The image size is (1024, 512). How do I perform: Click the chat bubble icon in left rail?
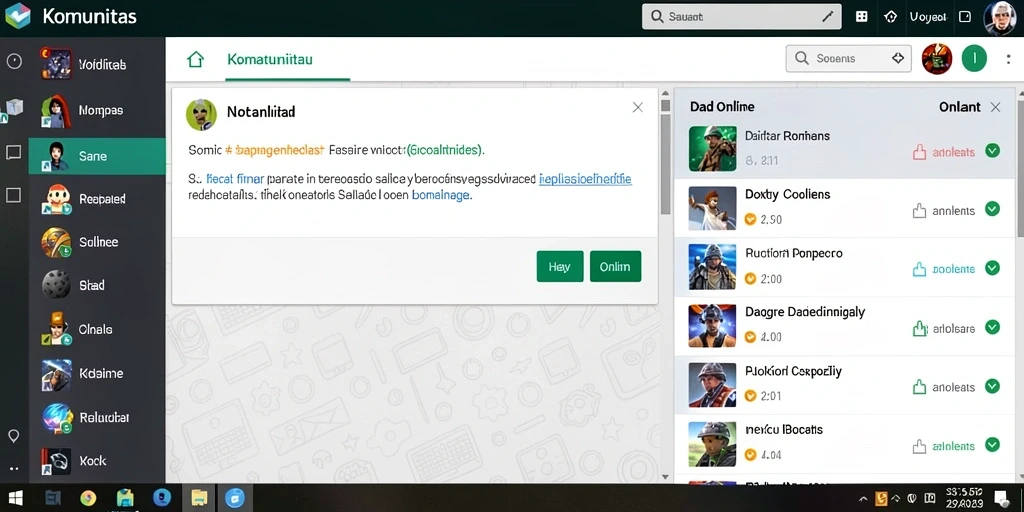point(14,153)
